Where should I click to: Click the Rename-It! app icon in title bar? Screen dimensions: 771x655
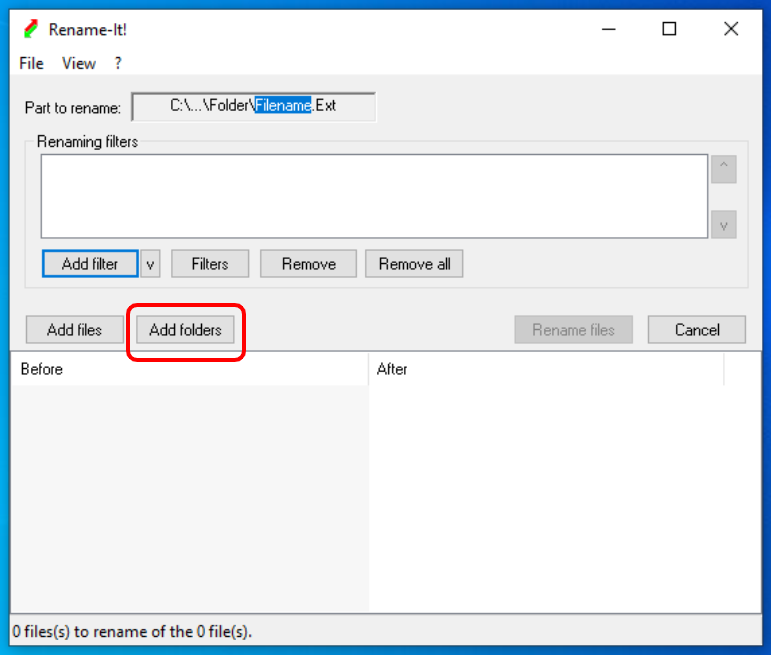click(x=31, y=29)
